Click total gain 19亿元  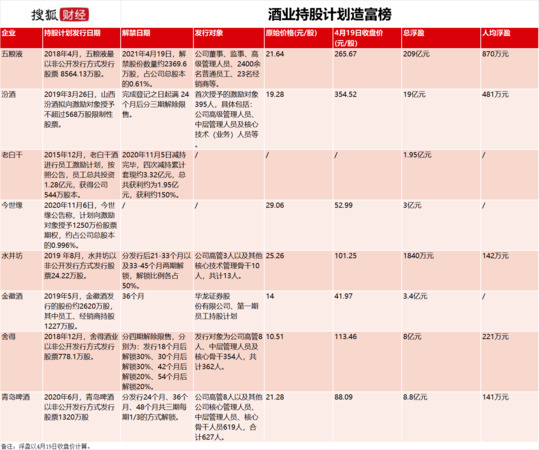414,94
